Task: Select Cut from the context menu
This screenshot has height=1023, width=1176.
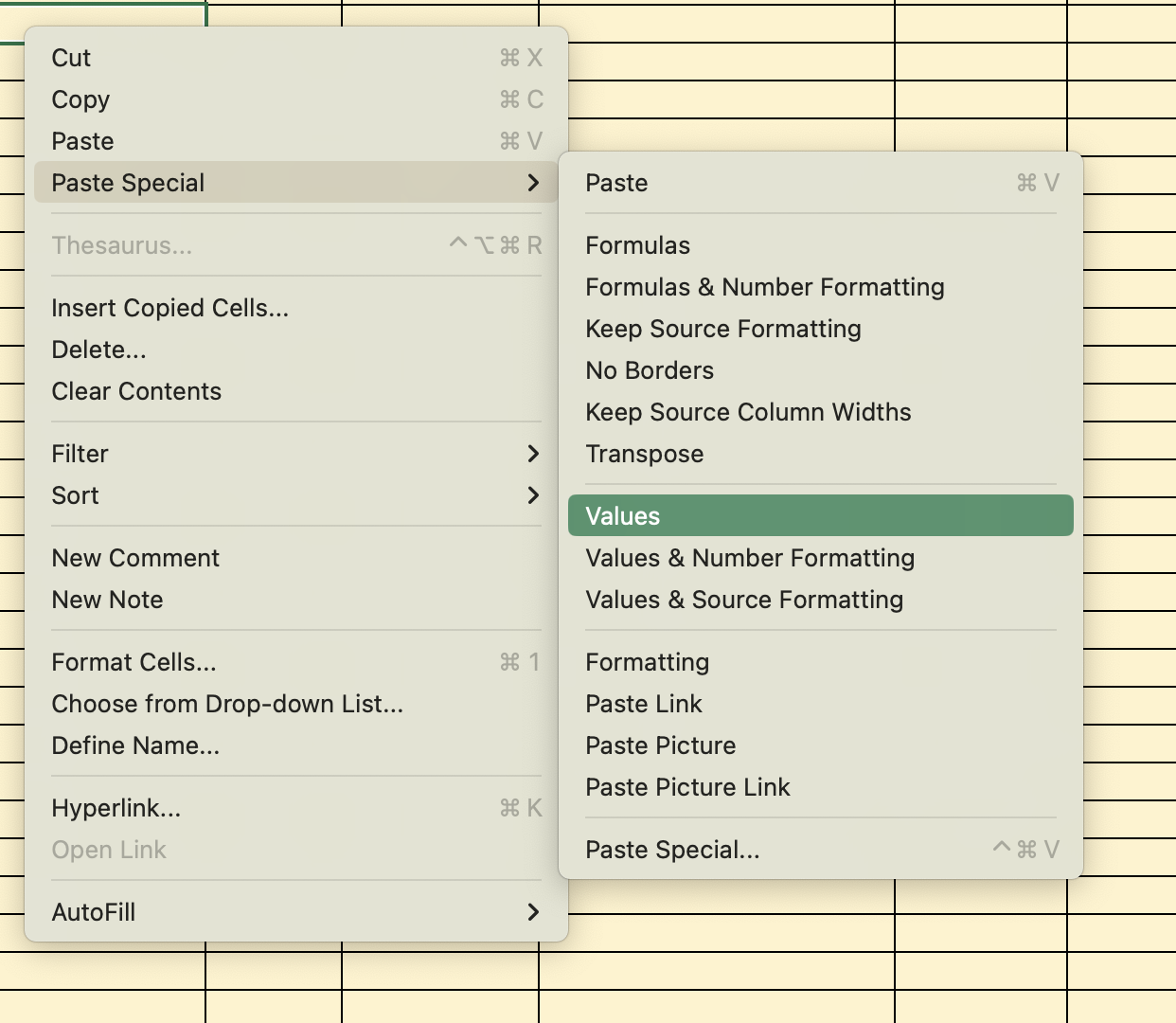Action: click(x=71, y=58)
